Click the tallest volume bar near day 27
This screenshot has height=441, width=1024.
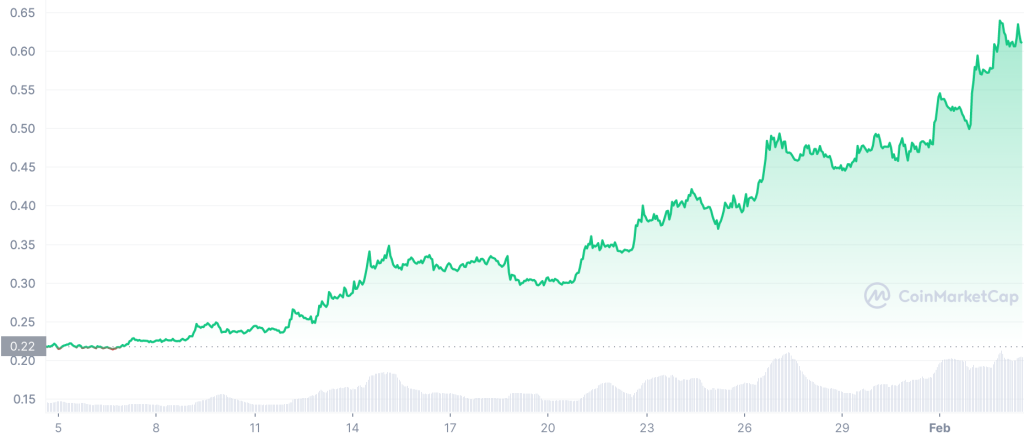coord(789,382)
